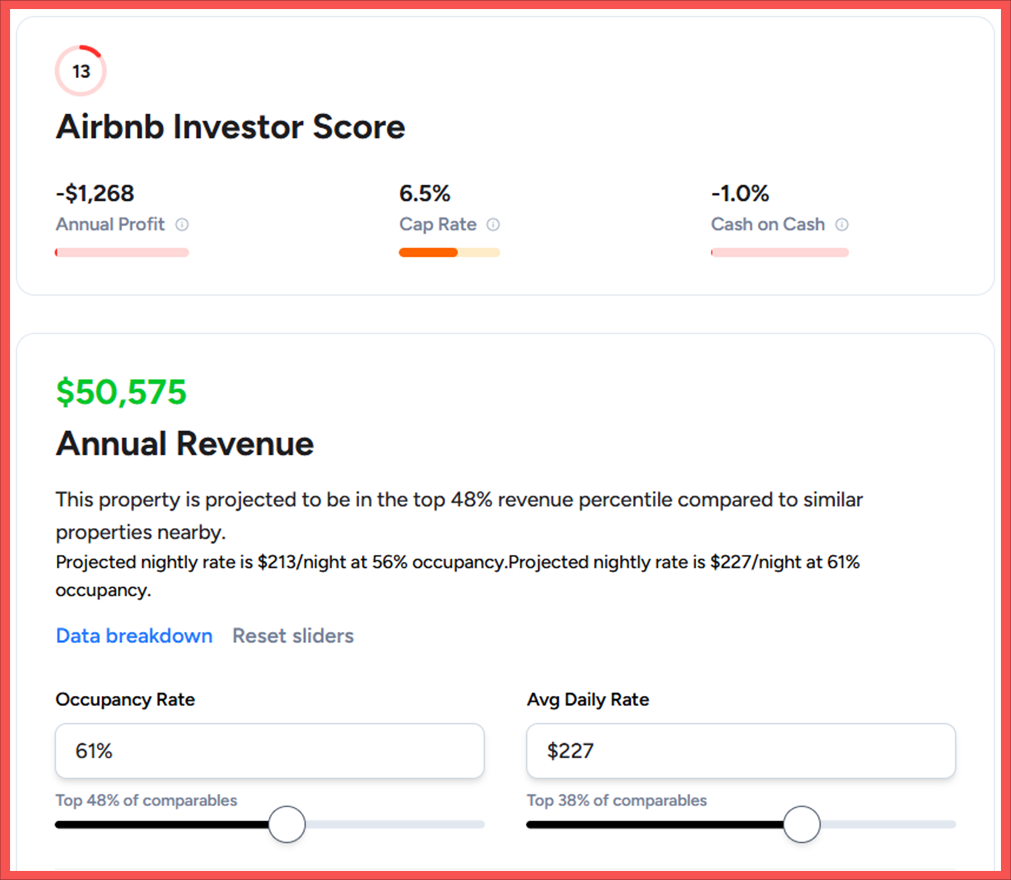Click the Occupancy Rate label
The height and width of the screenshot is (880, 1011).
click(x=125, y=699)
